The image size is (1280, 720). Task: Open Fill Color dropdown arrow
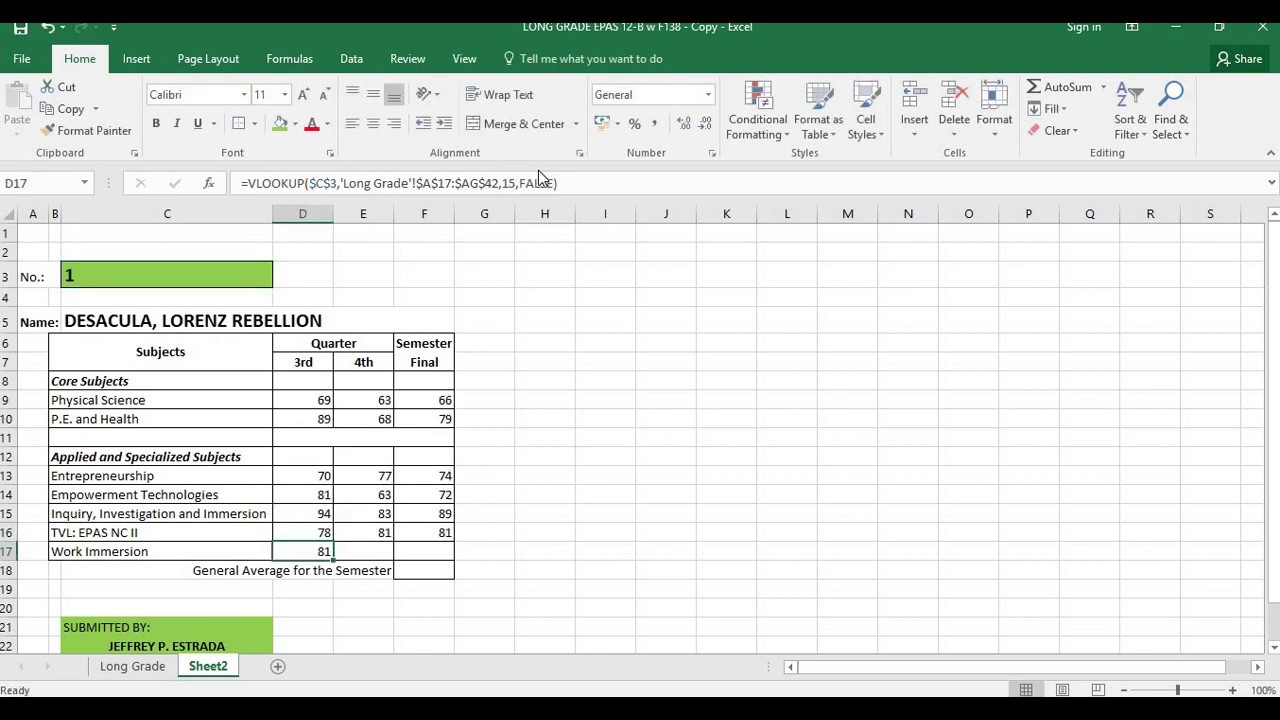coord(296,124)
